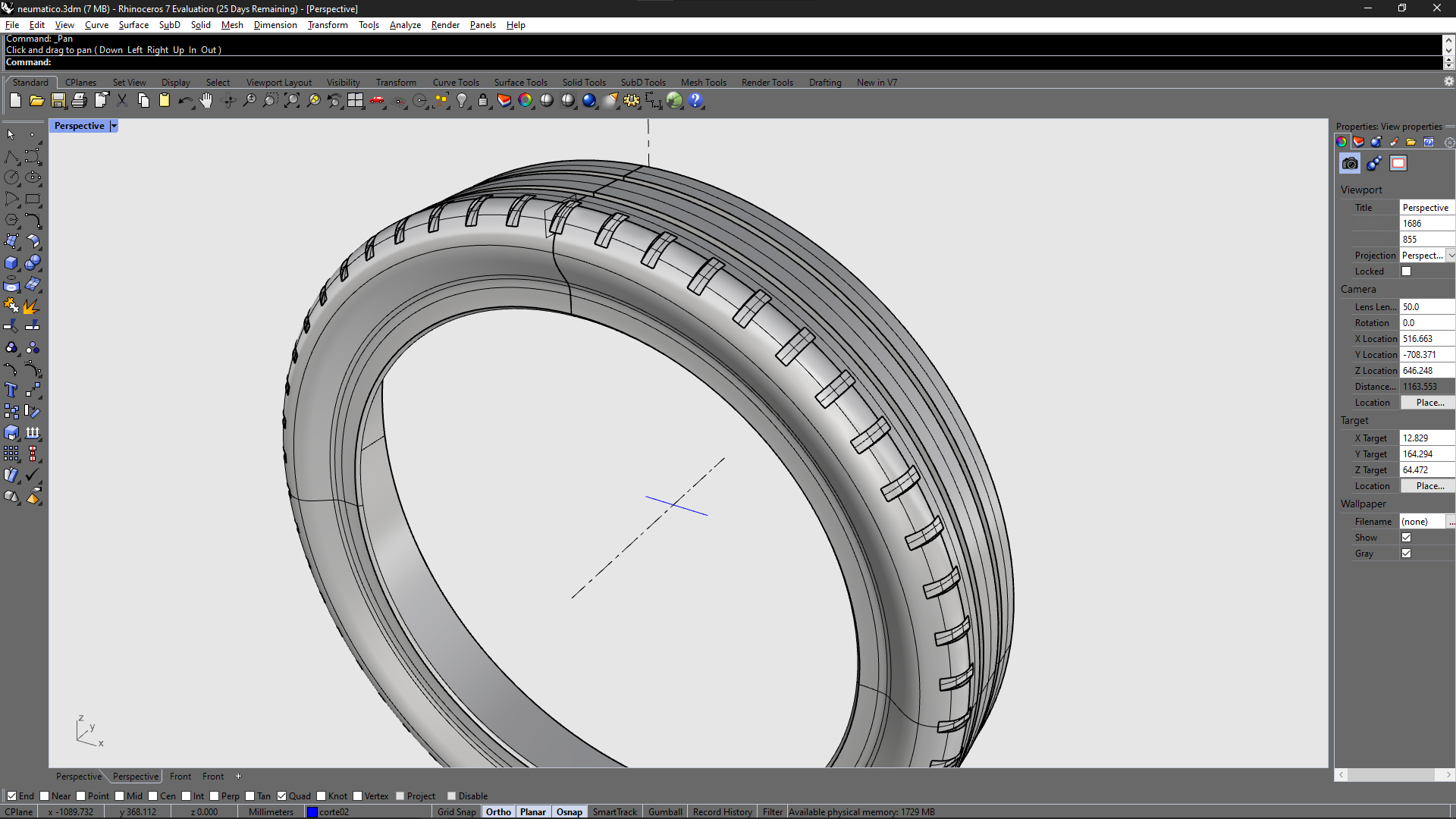Switch to the Mesh Tools toolbar tab

pos(703,83)
